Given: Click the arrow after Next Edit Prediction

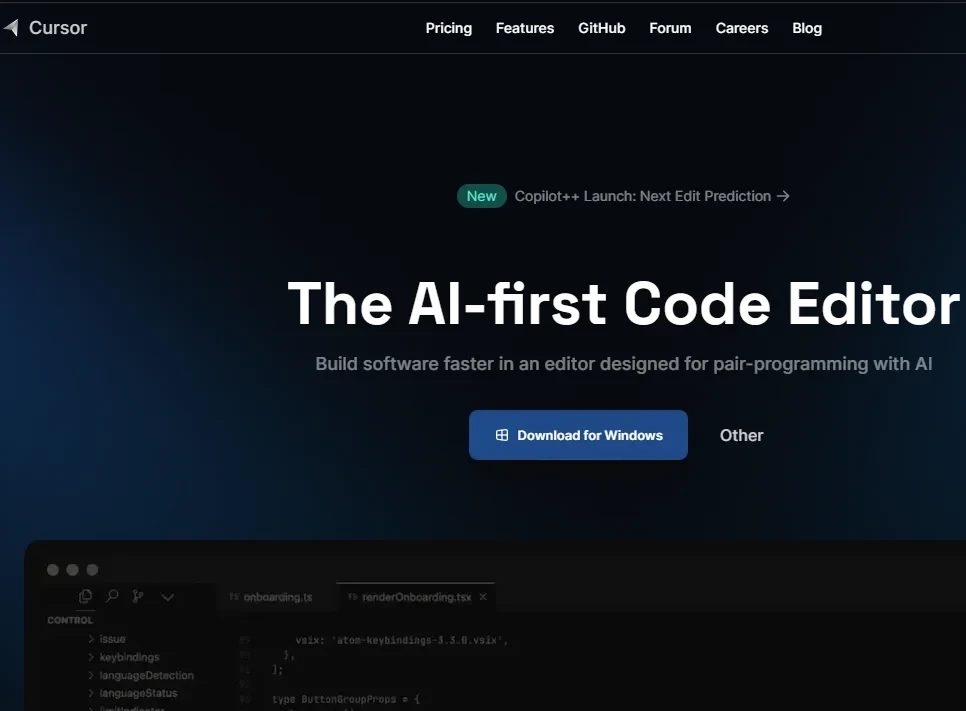Looking at the screenshot, I should [783, 196].
